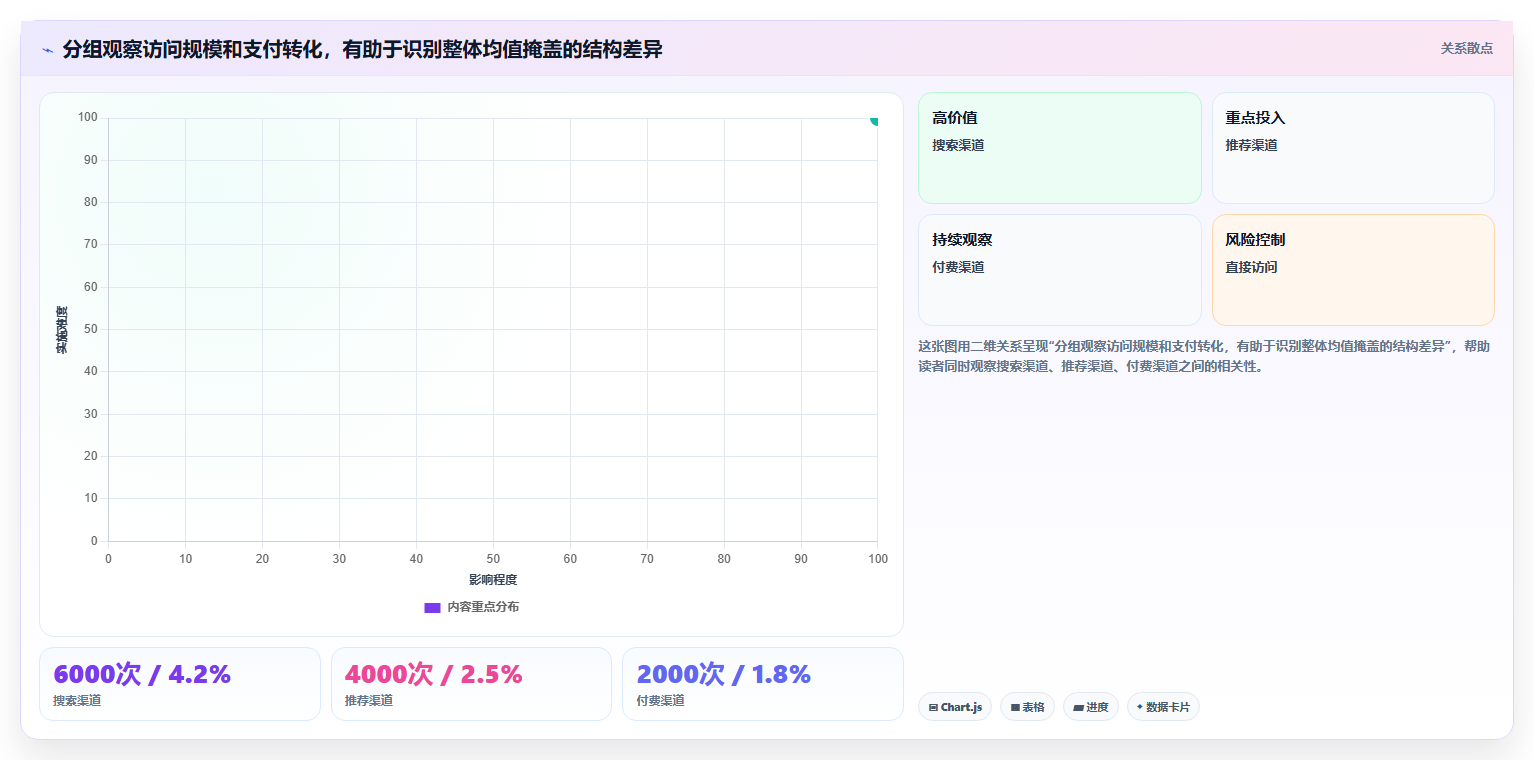Select the 进度 chip
Screen dimensions: 1534x760
pos(1090,707)
